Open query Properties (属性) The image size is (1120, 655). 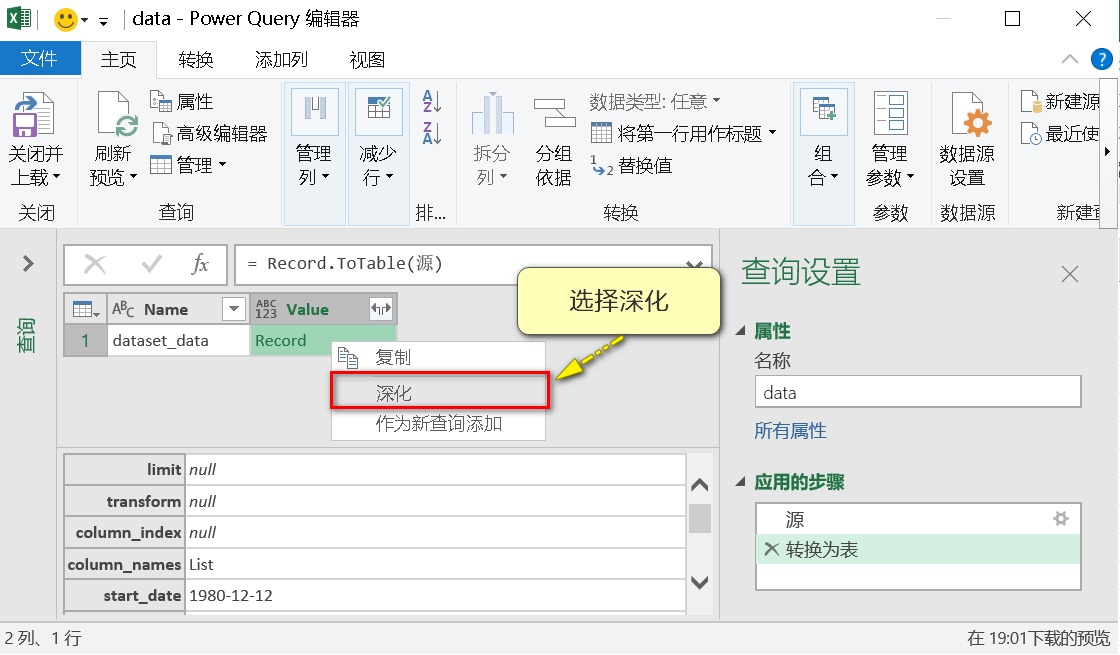click(182, 101)
